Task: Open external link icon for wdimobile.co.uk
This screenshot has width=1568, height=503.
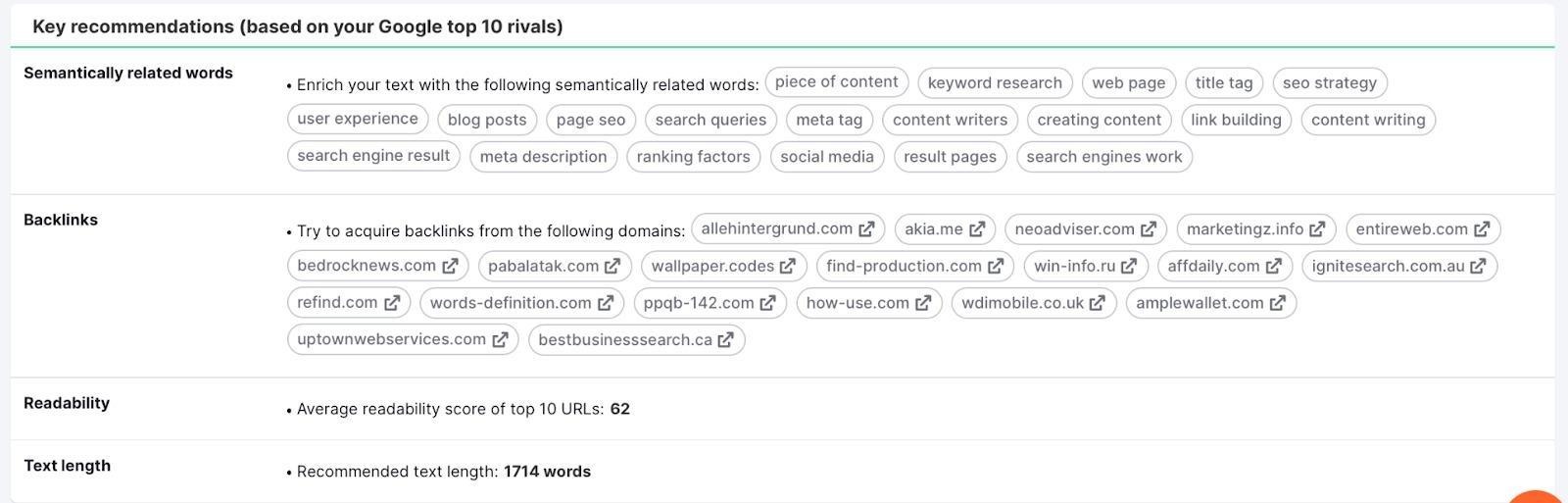Action: pyautogui.click(x=1098, y=303)
